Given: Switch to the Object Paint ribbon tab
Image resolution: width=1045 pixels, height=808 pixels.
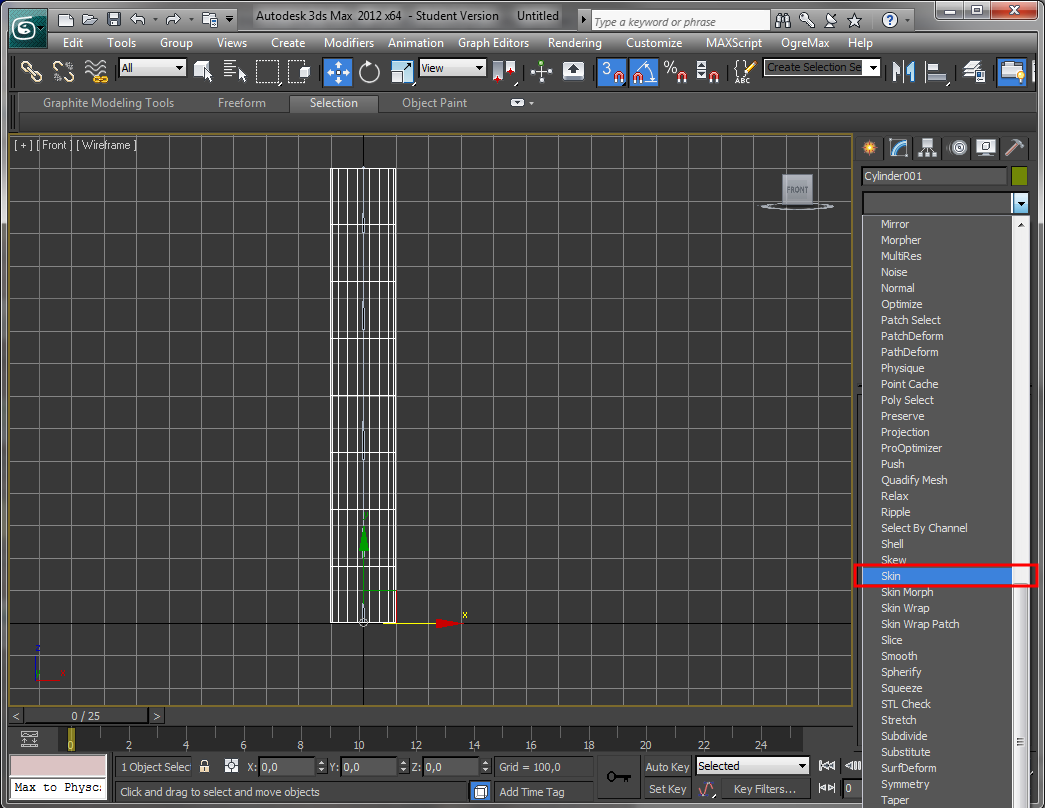Looking at the screenshot, I should pos(434,103).
